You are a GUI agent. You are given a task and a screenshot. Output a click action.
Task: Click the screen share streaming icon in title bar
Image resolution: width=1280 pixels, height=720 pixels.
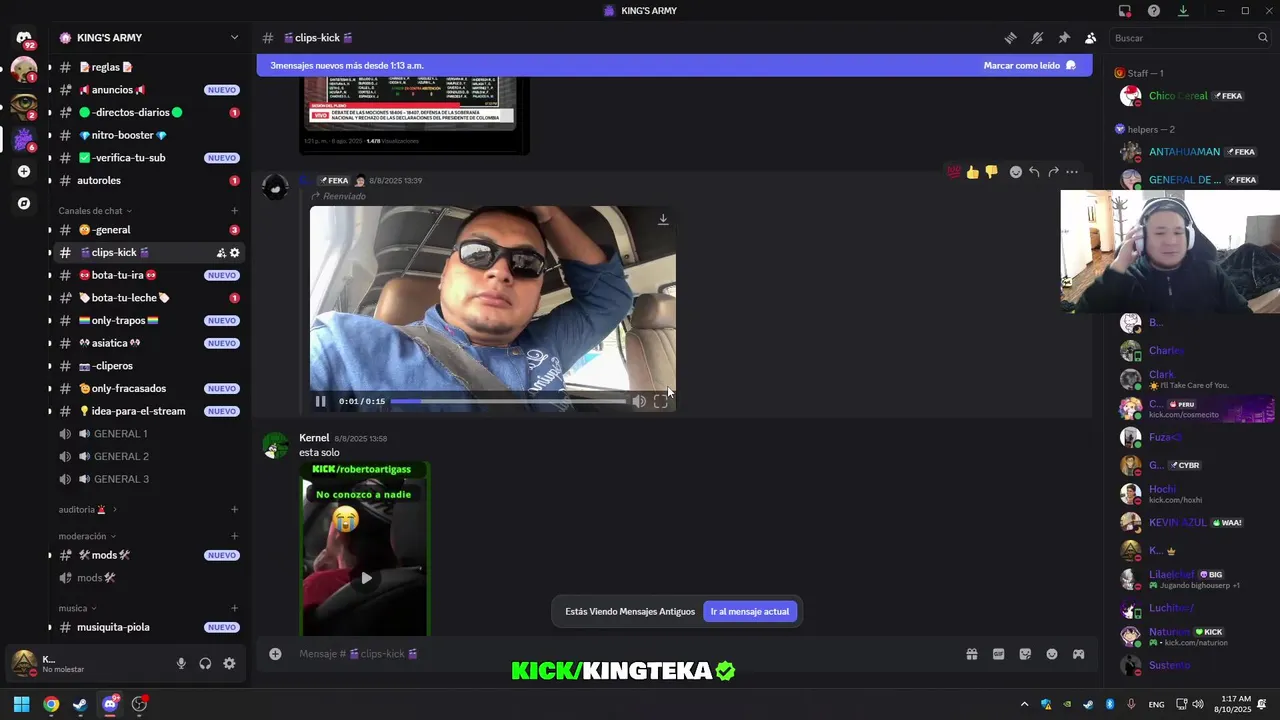click(x=1125, y=11)
